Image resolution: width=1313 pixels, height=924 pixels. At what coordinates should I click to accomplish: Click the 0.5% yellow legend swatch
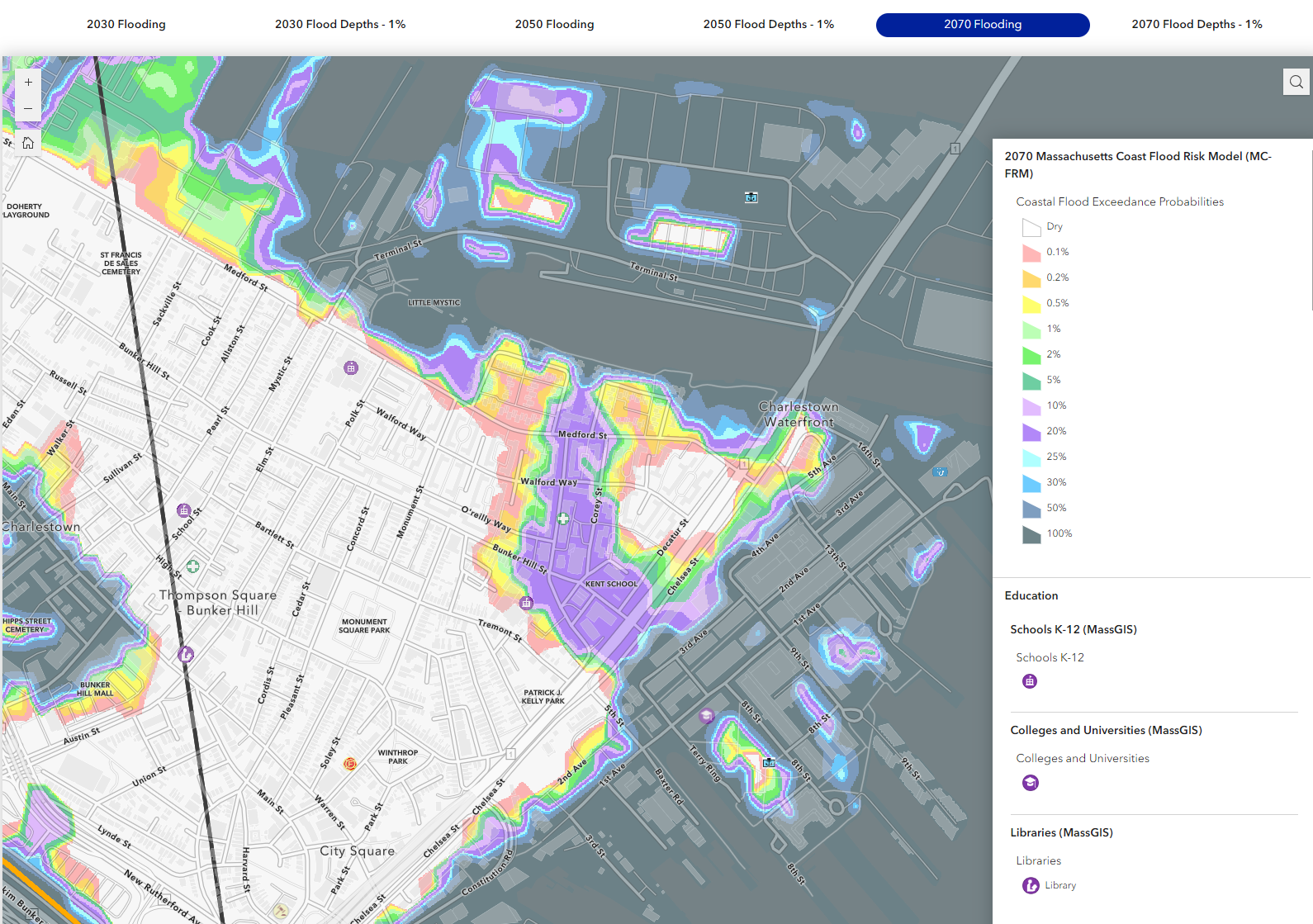tap(1031, 304)
